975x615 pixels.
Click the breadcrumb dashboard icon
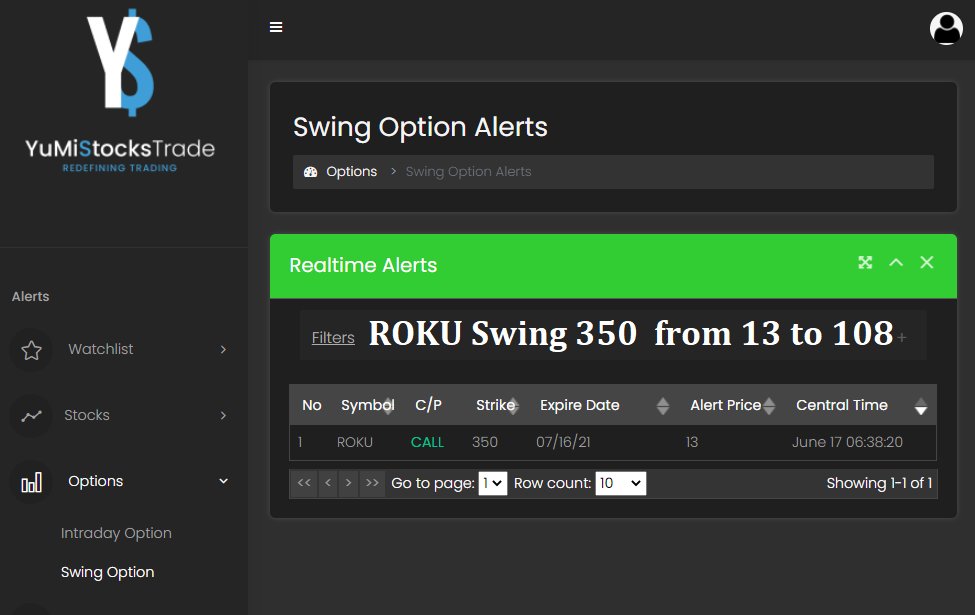310,172
